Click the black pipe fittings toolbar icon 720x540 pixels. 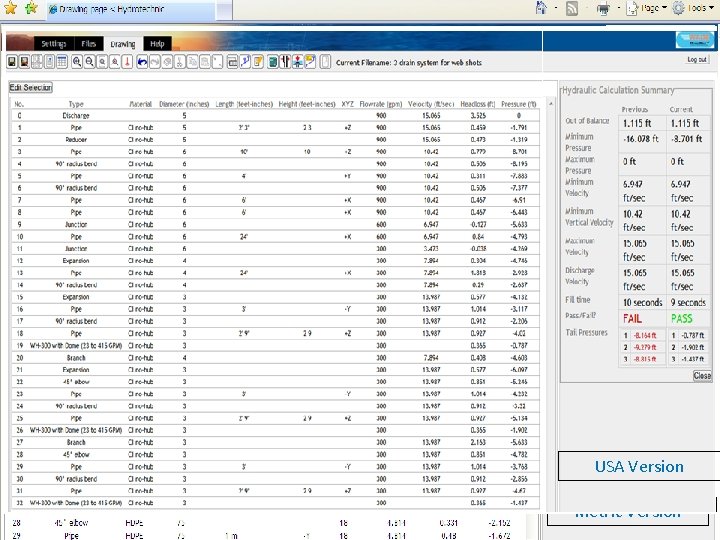coord(285,62)
